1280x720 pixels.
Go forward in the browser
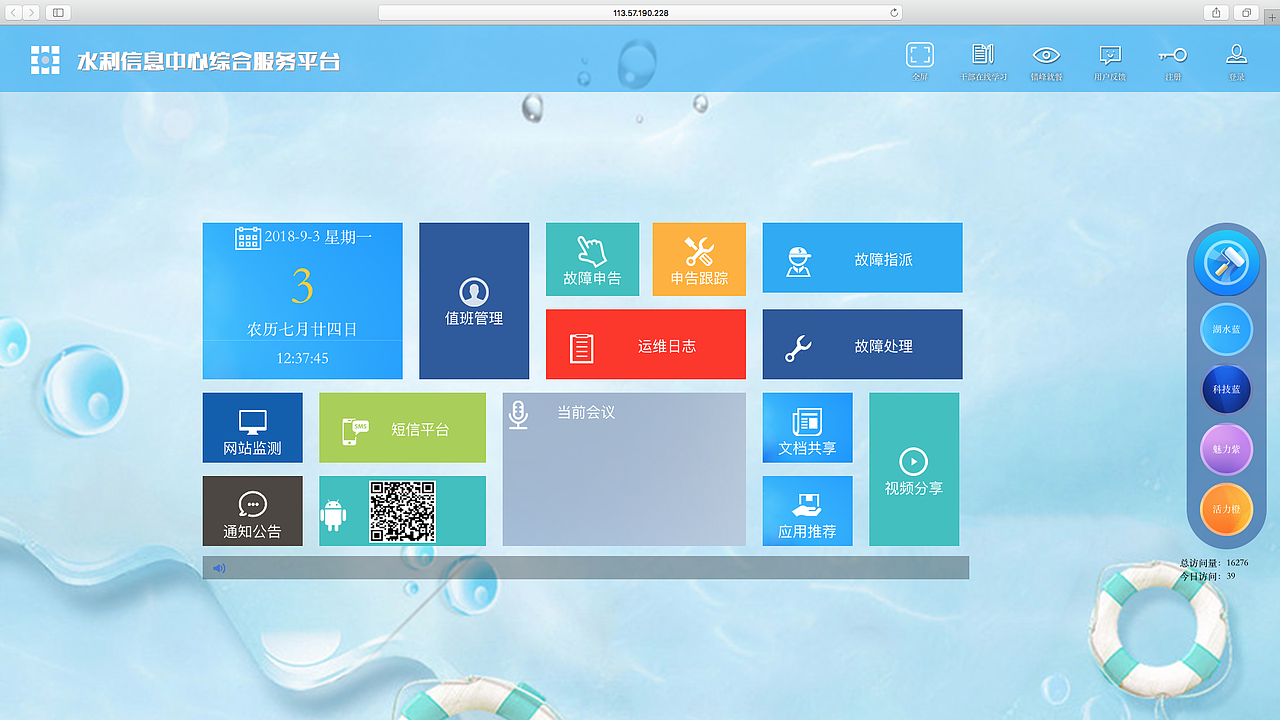[31, 12]
